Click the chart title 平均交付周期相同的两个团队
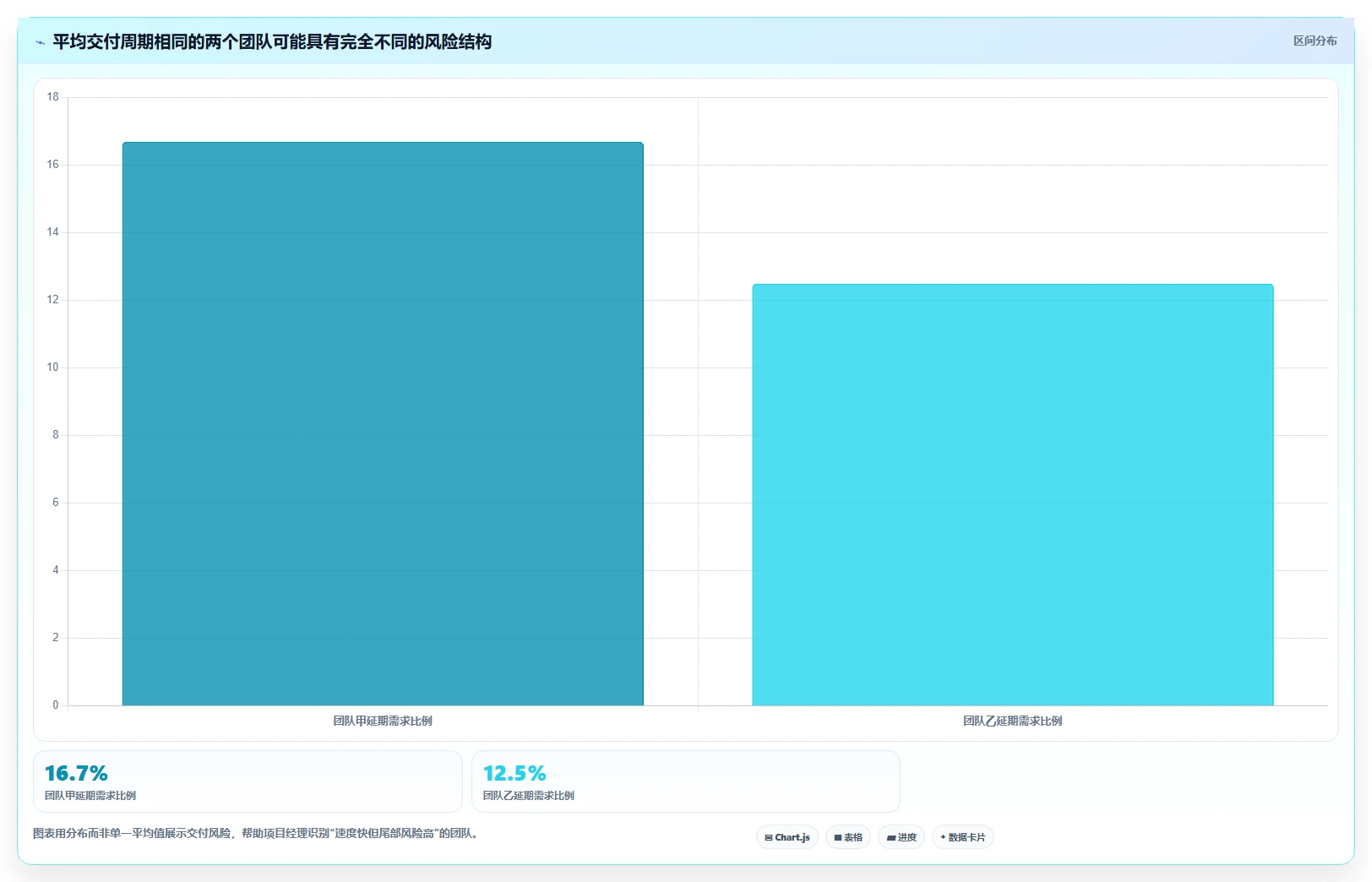The image size is (1372, 882). [272, 41]
